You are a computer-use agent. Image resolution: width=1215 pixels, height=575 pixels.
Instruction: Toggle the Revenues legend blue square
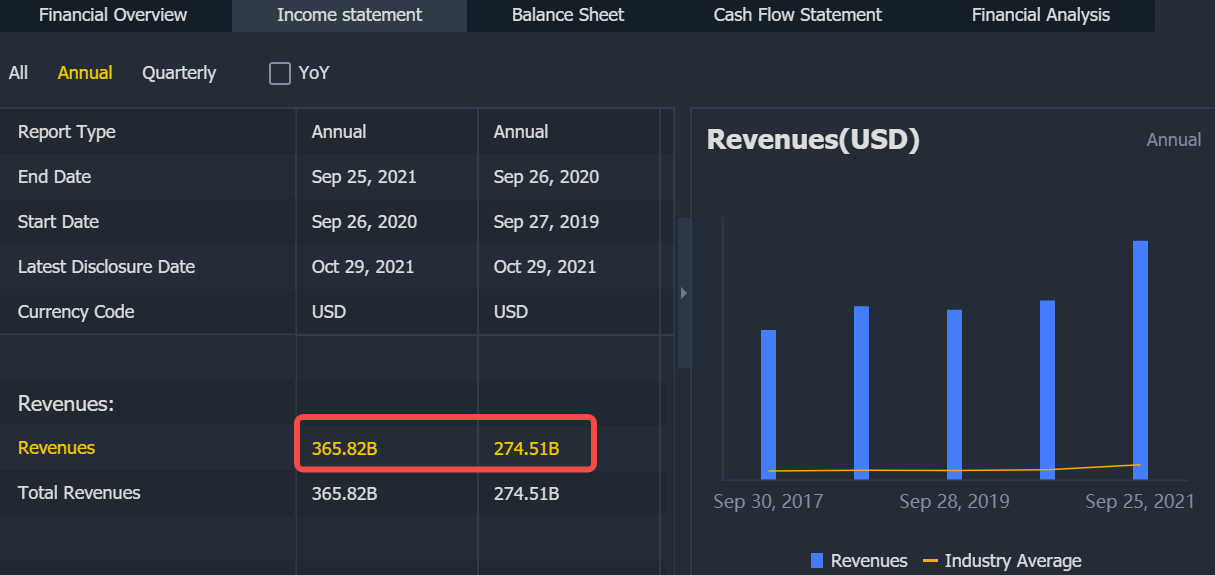(817, 561)
